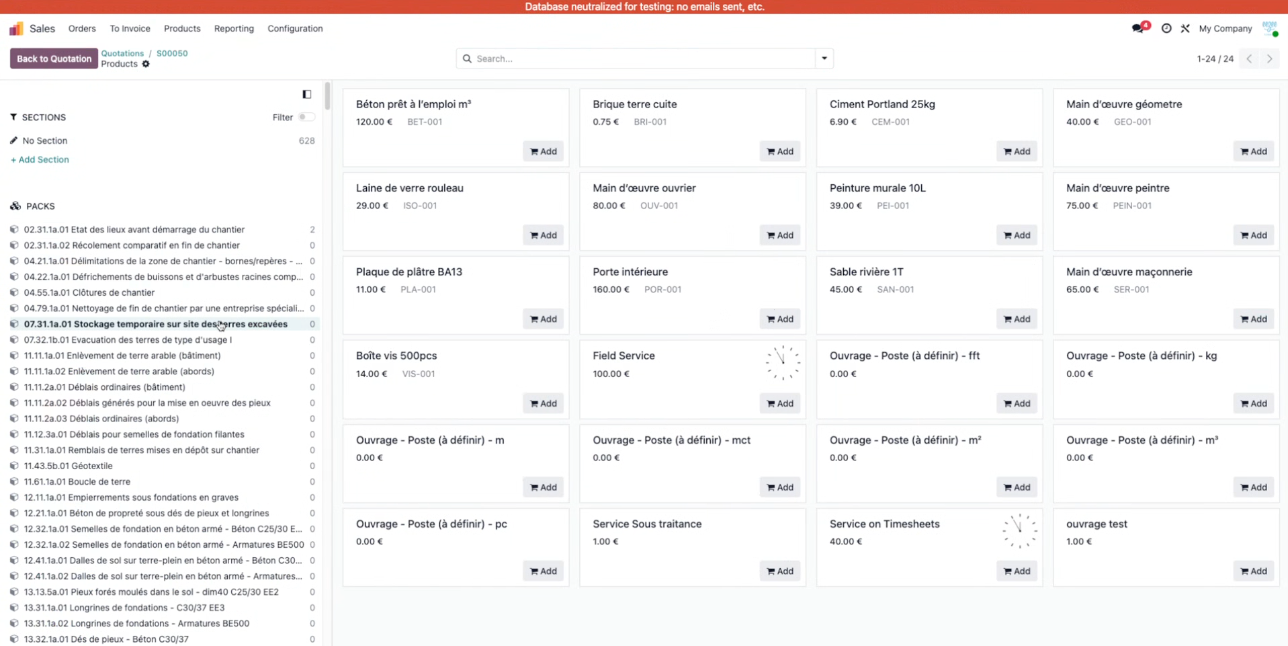Click the Add Section link
The image size is (1288, 646).
pyautogui.click(x=40, y=160)
